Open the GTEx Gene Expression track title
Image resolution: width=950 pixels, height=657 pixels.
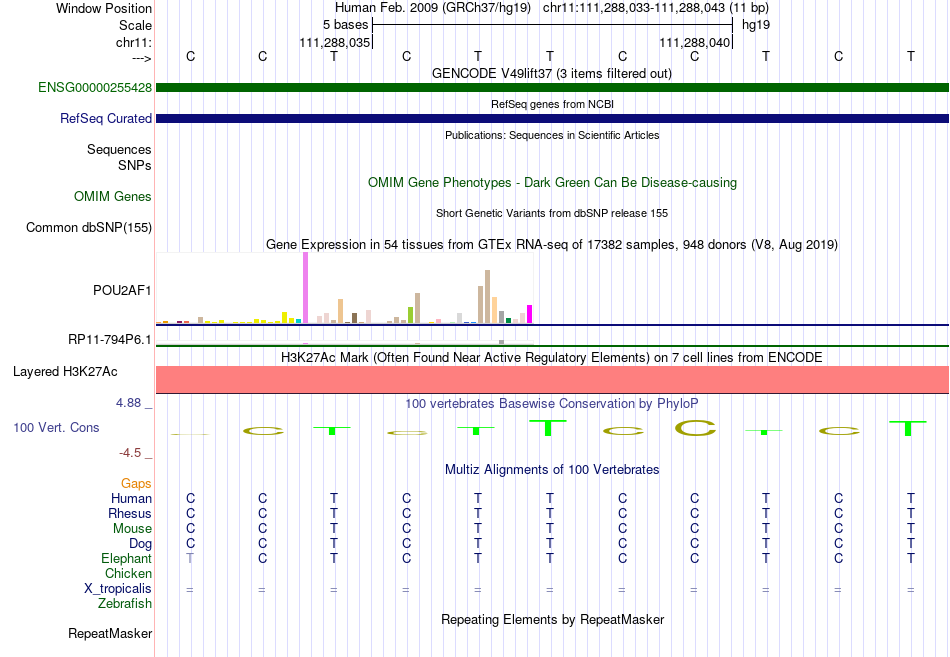point(552,244)
